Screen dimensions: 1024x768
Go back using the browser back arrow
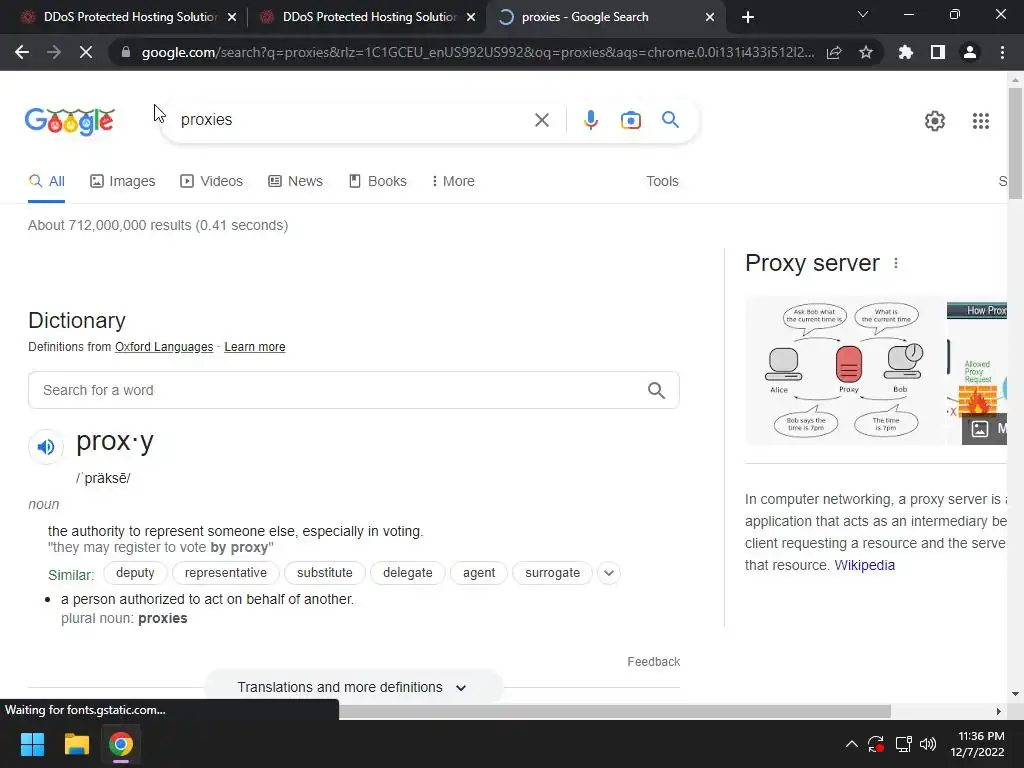point(22,52)
